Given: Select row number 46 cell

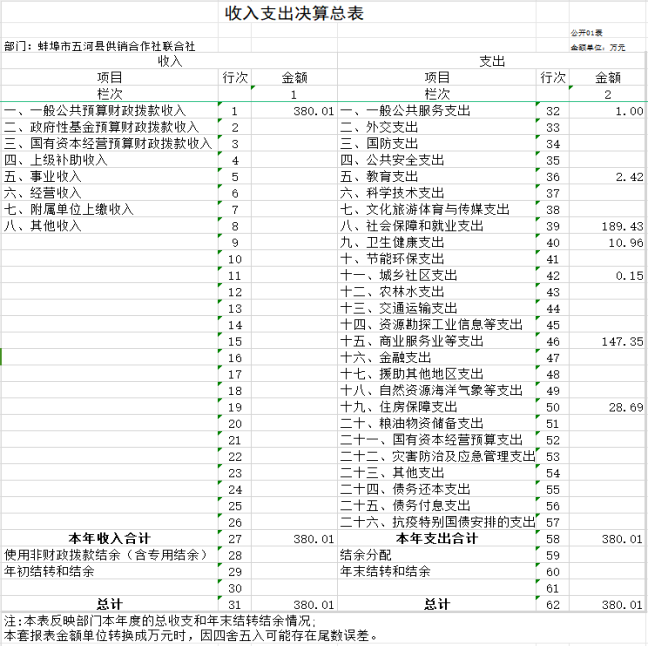Looking at the screenshot, I should (x=553, y=341).
